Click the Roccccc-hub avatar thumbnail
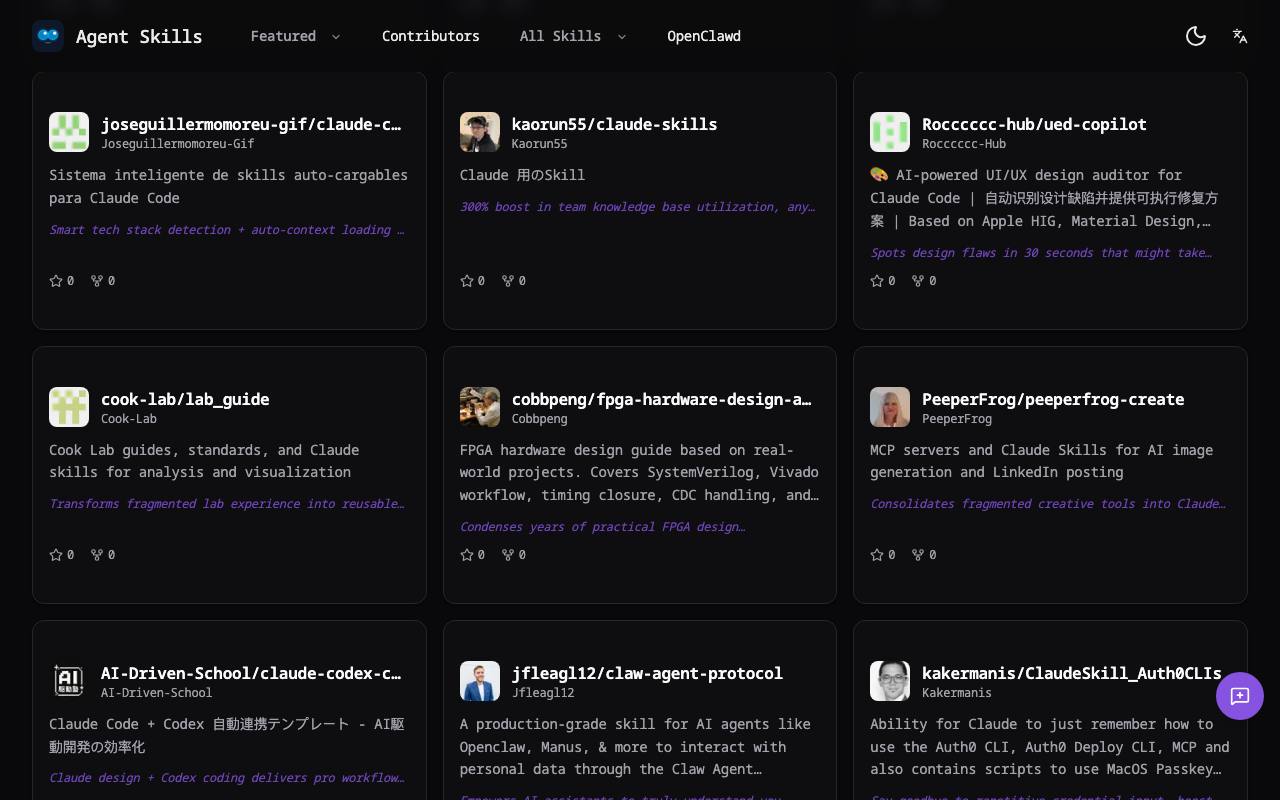This screenshot has width=1280, height=800. click(x=890, y=132)
